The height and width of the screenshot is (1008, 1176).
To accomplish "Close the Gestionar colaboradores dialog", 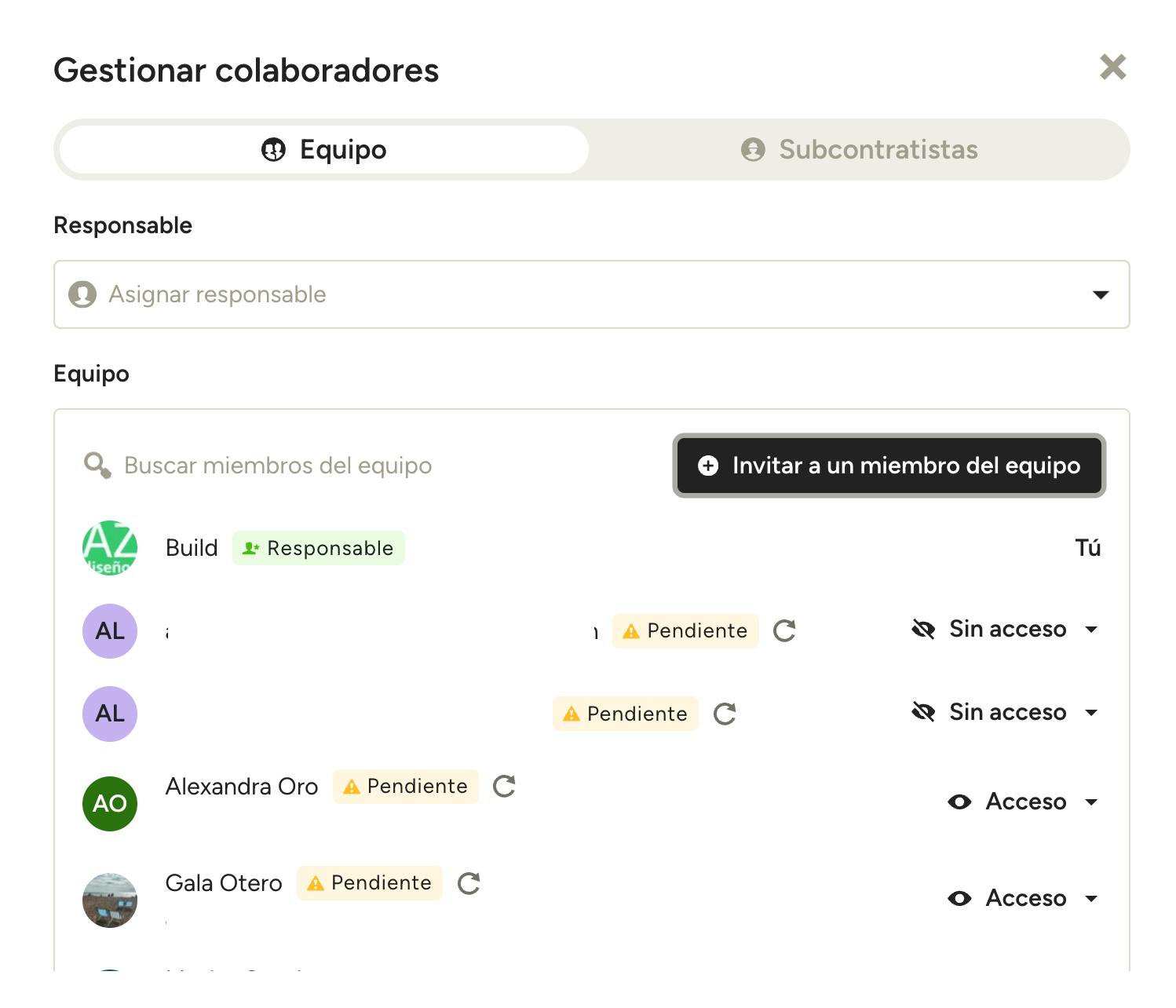I will click(1112, 68).
